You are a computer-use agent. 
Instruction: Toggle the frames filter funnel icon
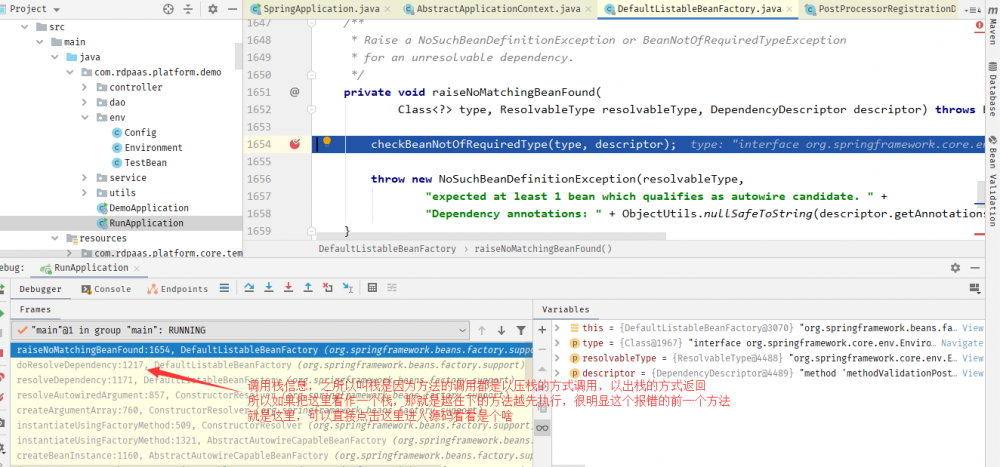[x=523, y=330]
